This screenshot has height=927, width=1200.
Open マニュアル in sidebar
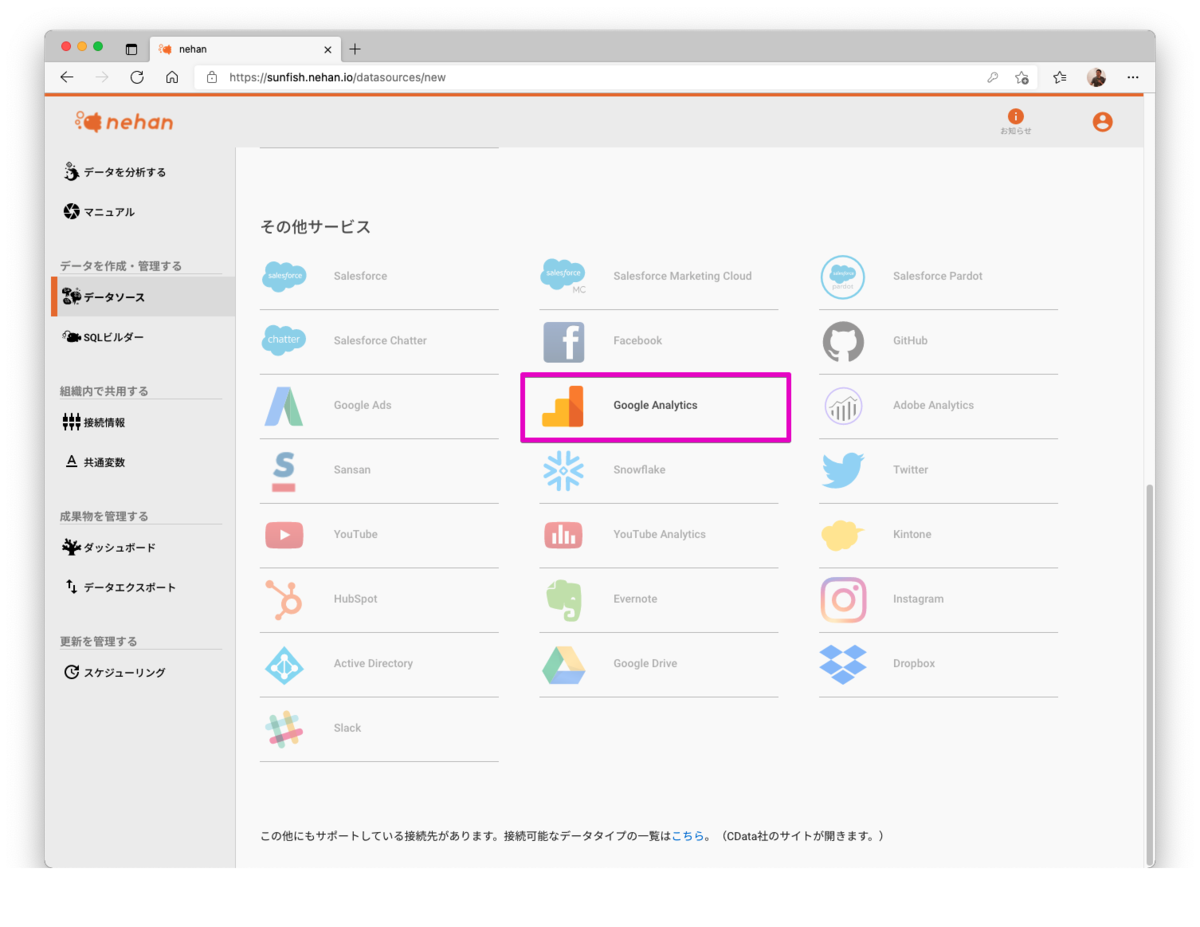[98, 212]
